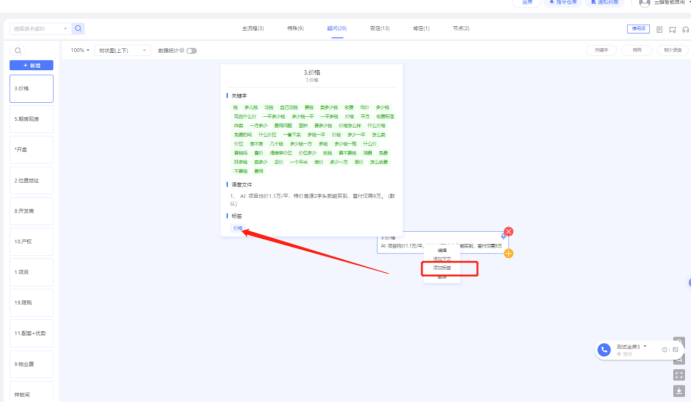Toggle the 数据统计 switch
Viewport: 692px width, 403px height.
[x=191, y=50]
